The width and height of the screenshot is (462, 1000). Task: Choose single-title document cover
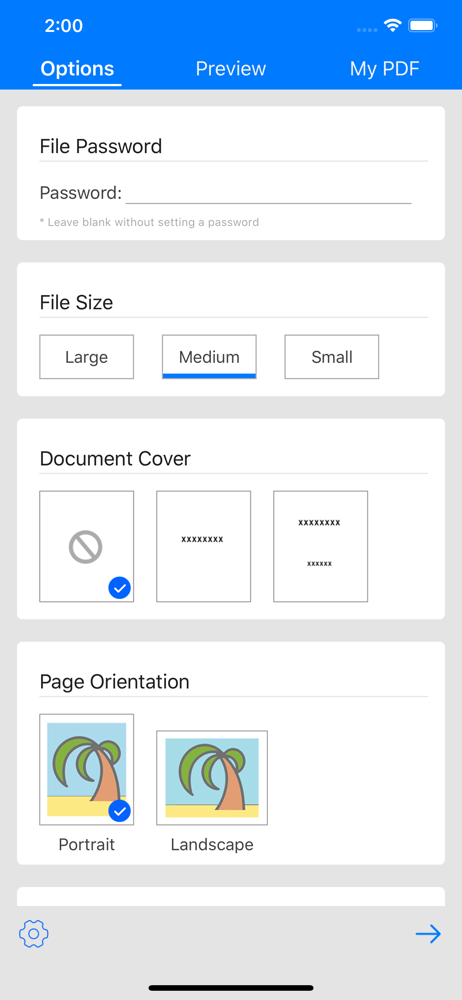pyautogui.click(x=204, y=547)
